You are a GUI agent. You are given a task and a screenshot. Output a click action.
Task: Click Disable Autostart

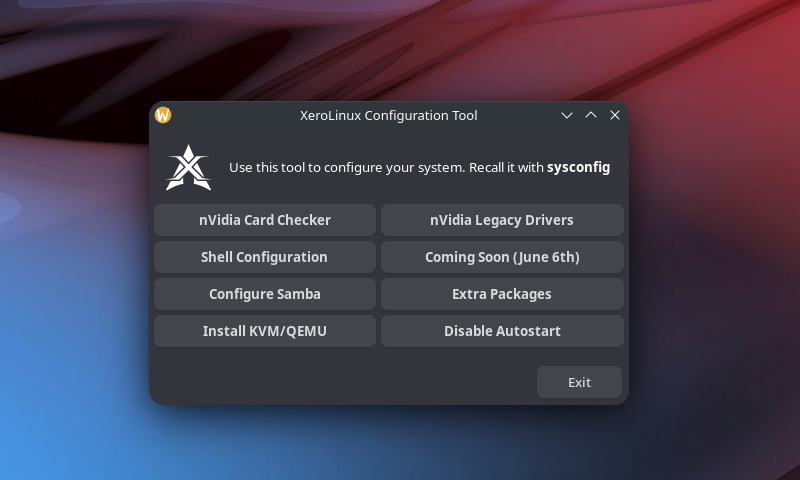click(x=502, y=331)
